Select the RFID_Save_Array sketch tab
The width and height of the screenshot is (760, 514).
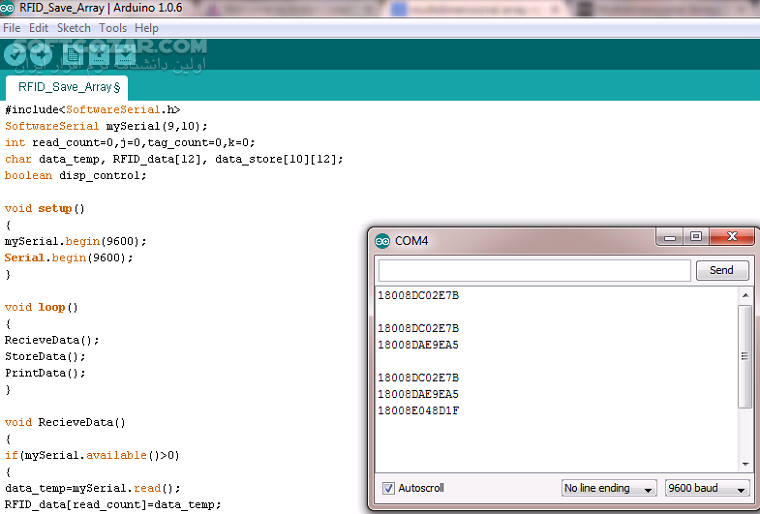[x=67, y=87]
